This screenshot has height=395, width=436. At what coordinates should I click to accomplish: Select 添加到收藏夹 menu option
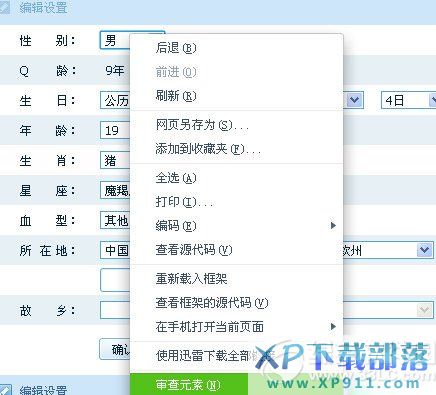[208, 149]
